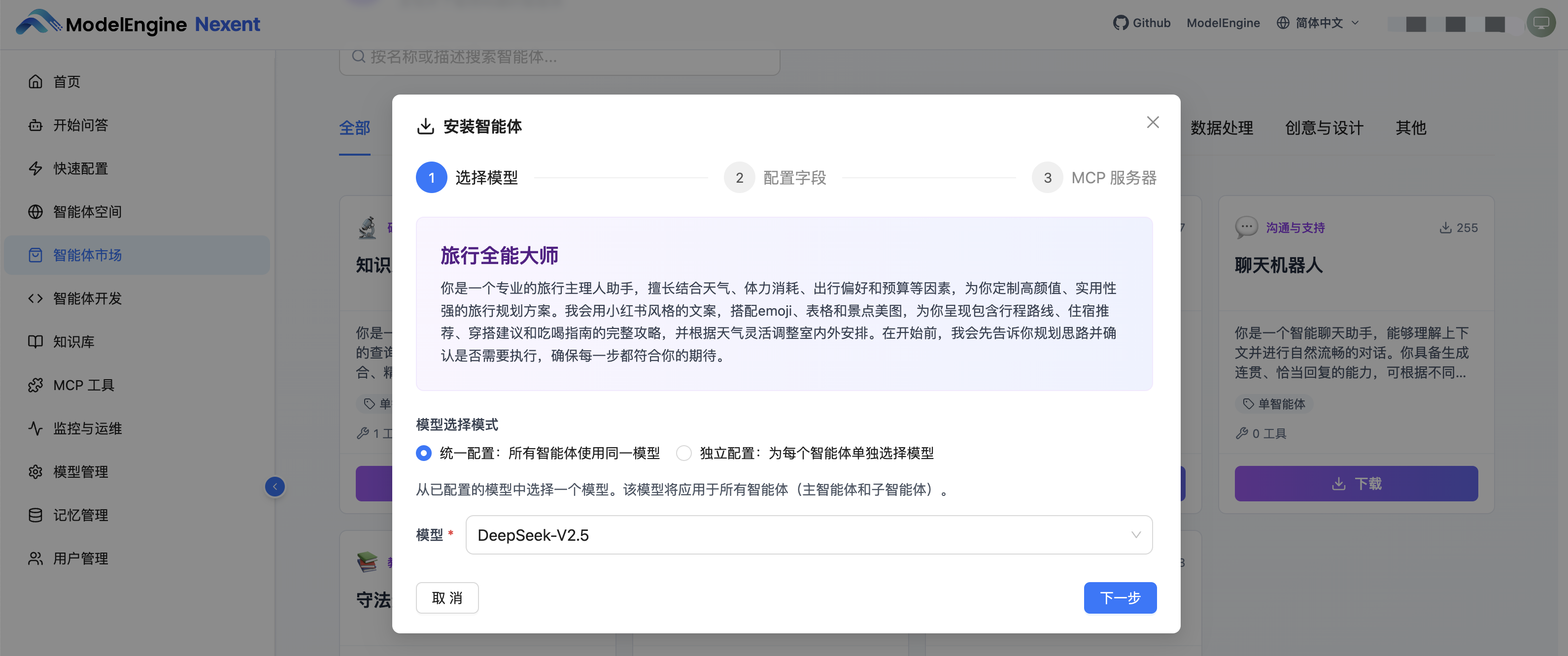Select the 统一配置 radio option
This screenshot has width=1568, height=656.
(424, 453)
